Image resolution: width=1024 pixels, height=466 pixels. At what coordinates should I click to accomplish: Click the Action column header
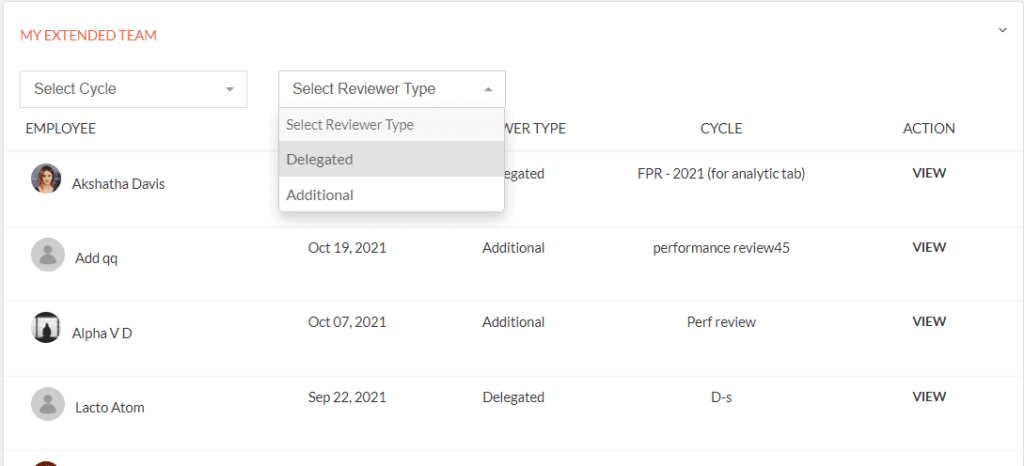pos(929,129)
